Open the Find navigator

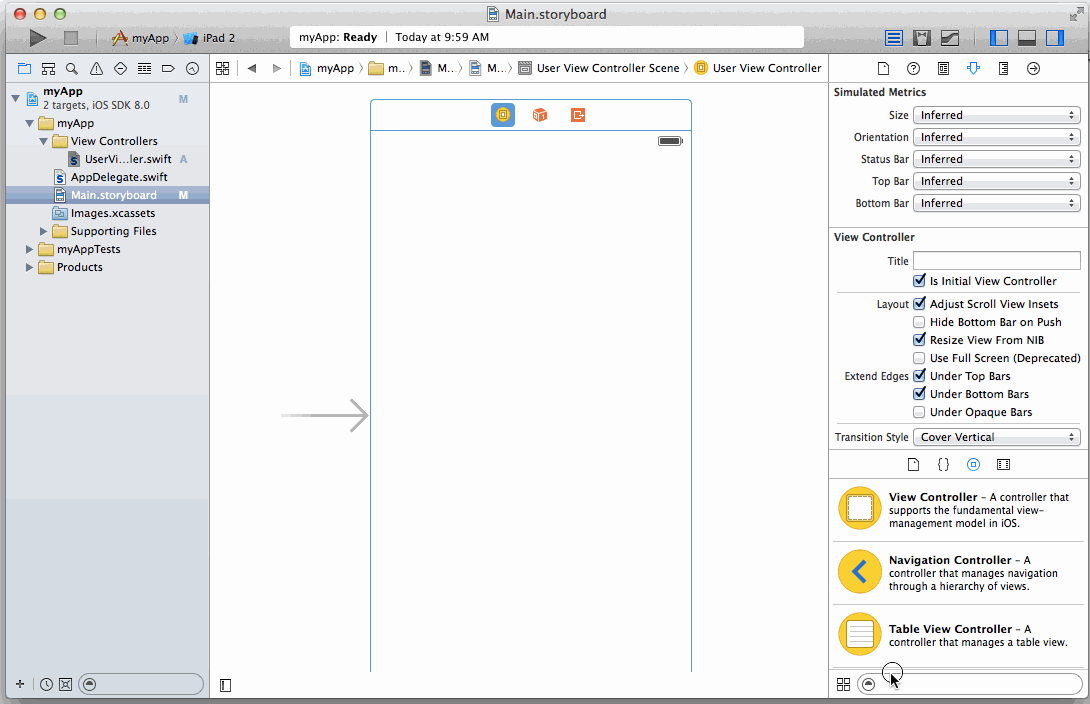72,68
